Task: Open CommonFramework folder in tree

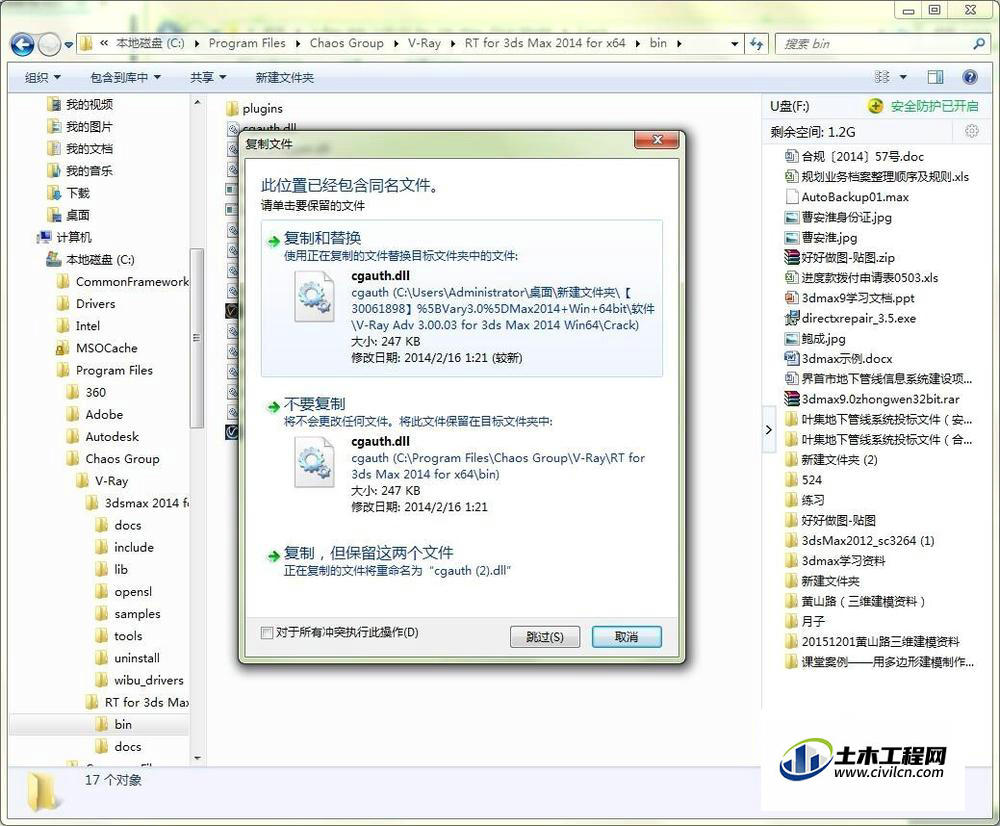Action: pos(131,282)
